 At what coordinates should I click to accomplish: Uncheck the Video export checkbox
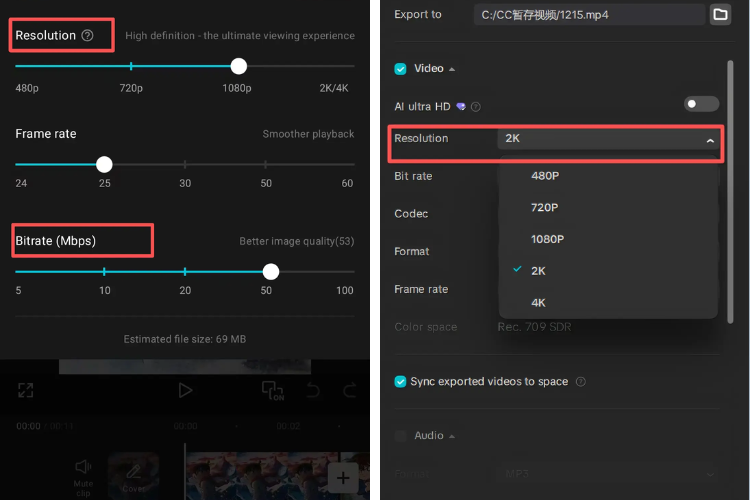(400, 69)
